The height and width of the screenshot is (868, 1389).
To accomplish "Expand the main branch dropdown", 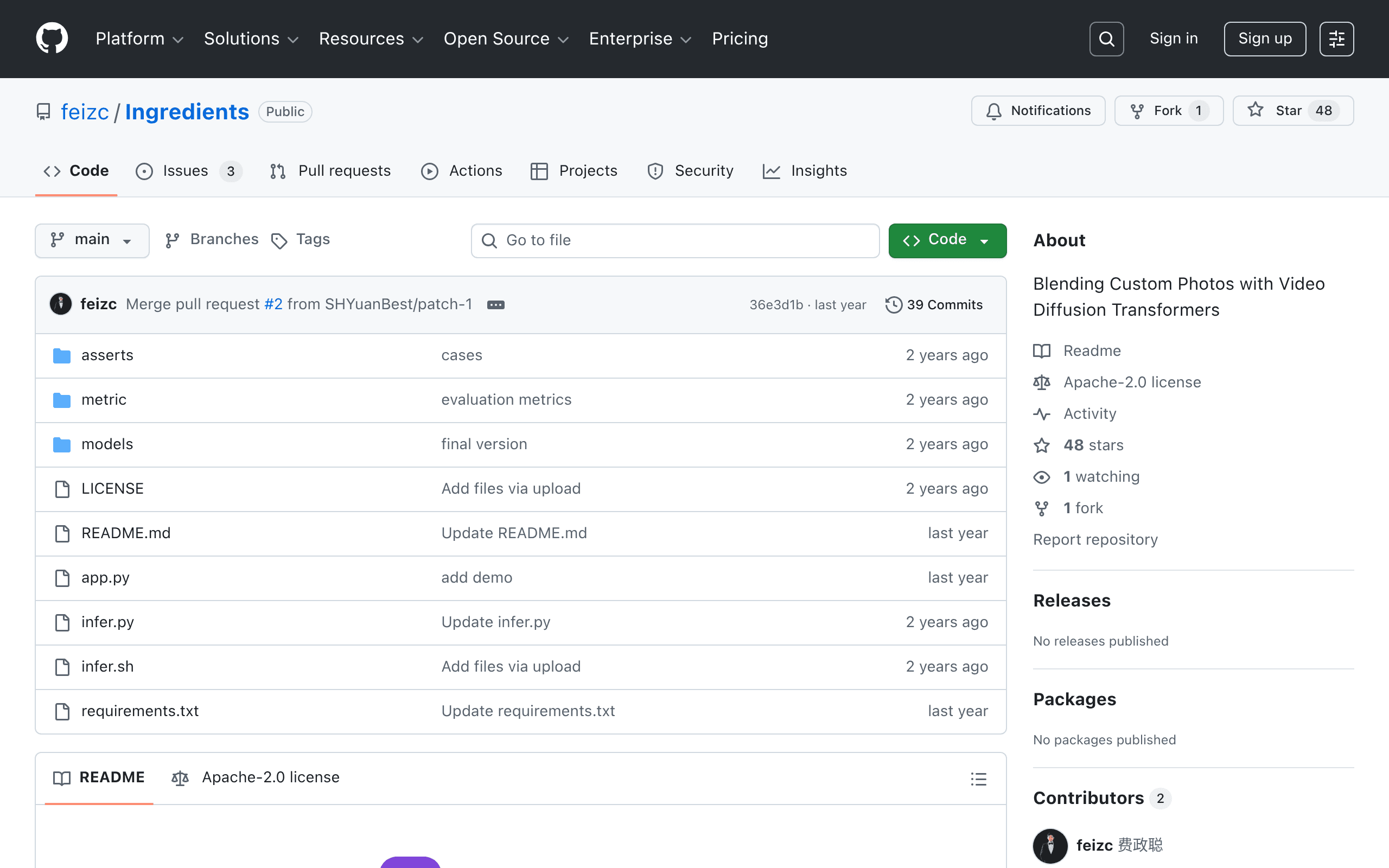I will (x=92, y=240).
